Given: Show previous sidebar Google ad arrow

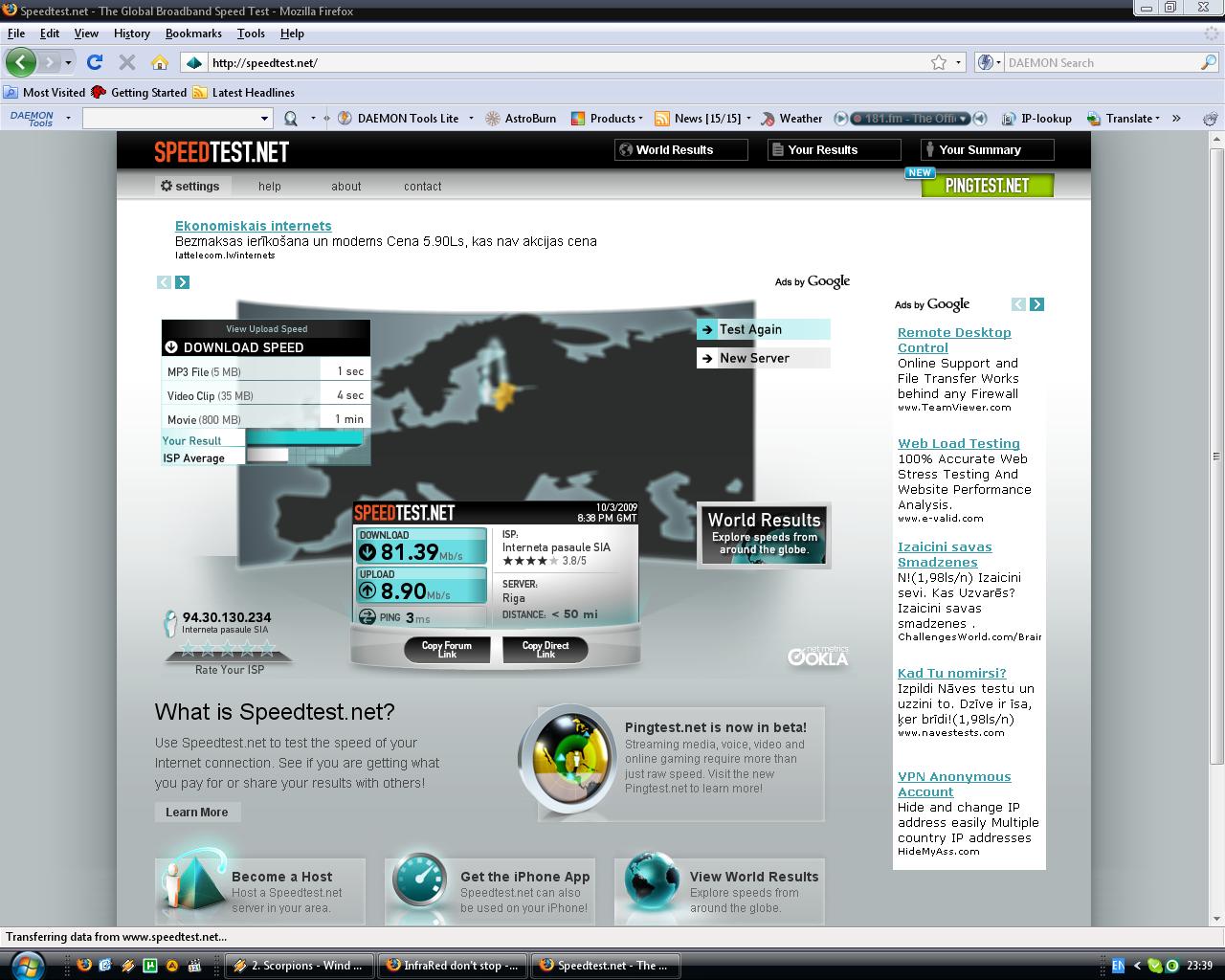Looking at the screenshot, I should click(x=1019, y=304).
